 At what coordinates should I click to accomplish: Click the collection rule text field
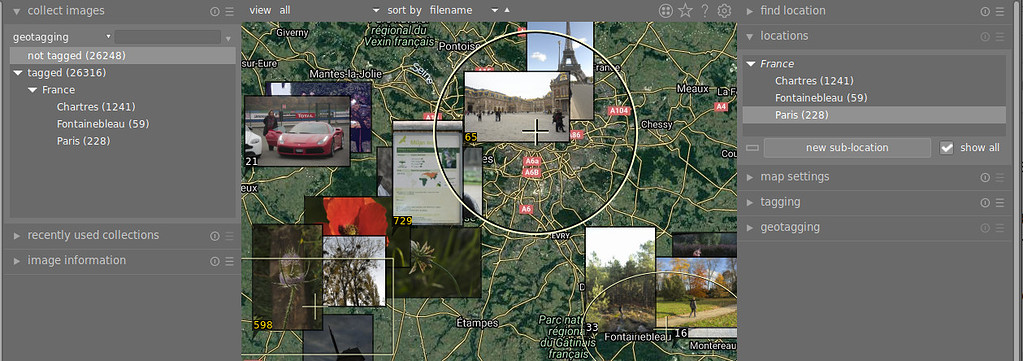pos(168,37)
